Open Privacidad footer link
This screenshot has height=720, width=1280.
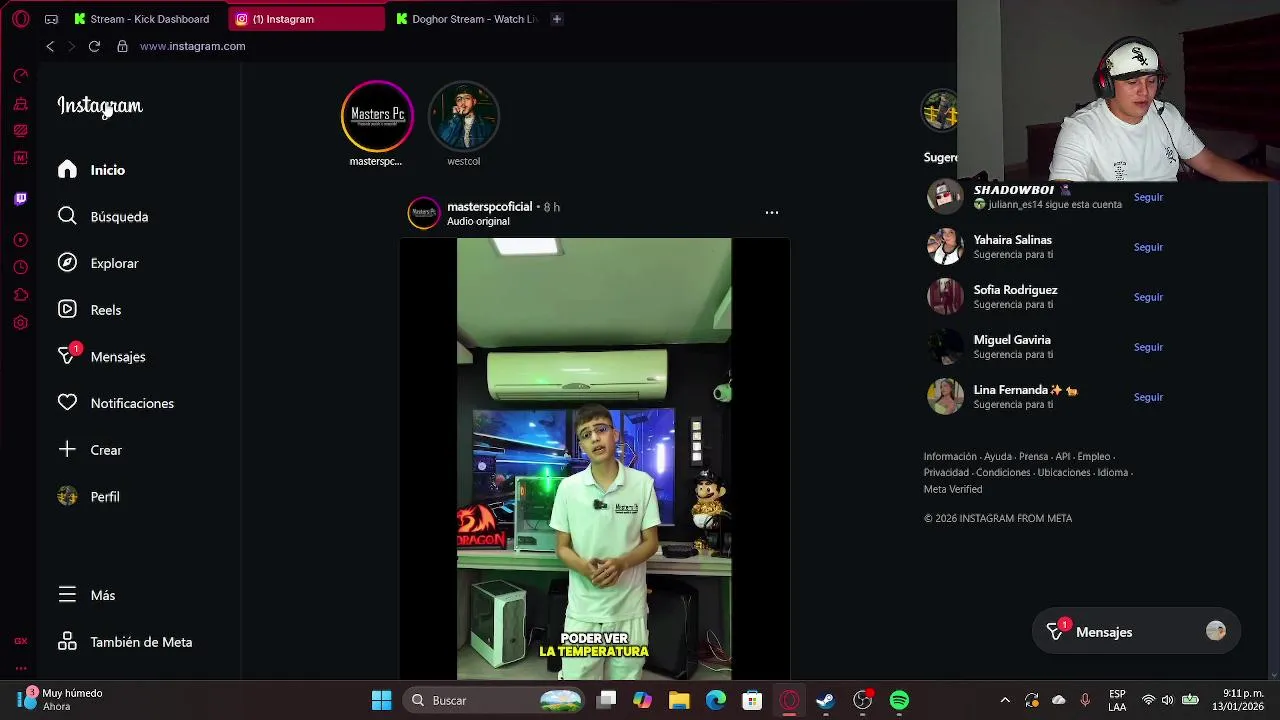click(x=946, y=473)
